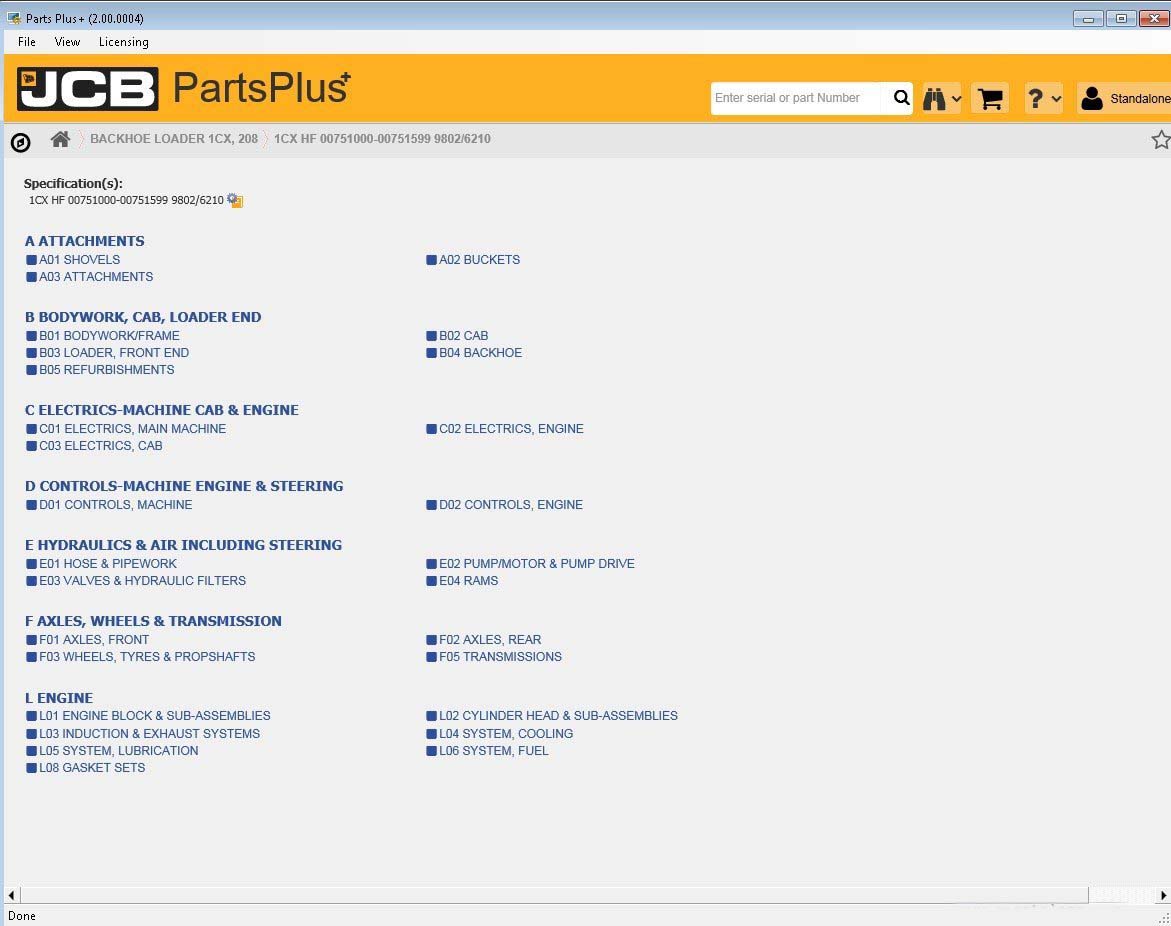Select A03 ATTACHMENTS link
The width and height of the screenshot is (1171, 926).
[96, 277]
